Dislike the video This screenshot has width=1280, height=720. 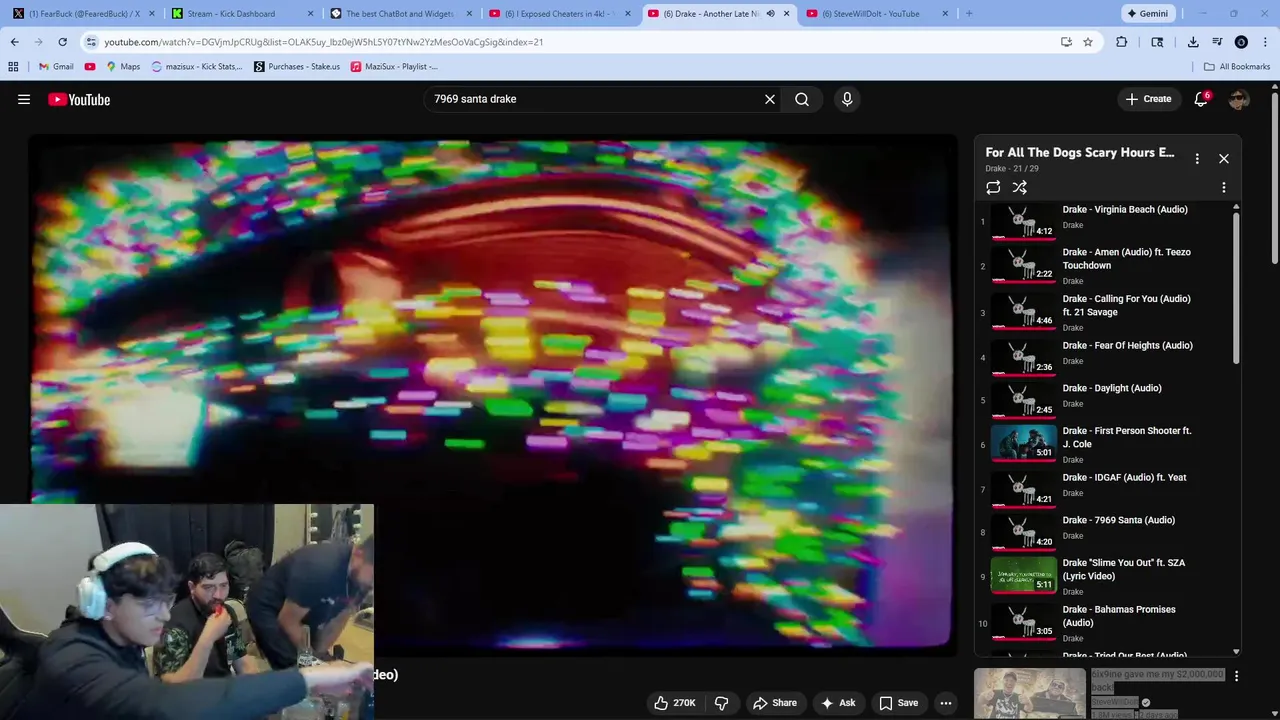pos(721,703)
